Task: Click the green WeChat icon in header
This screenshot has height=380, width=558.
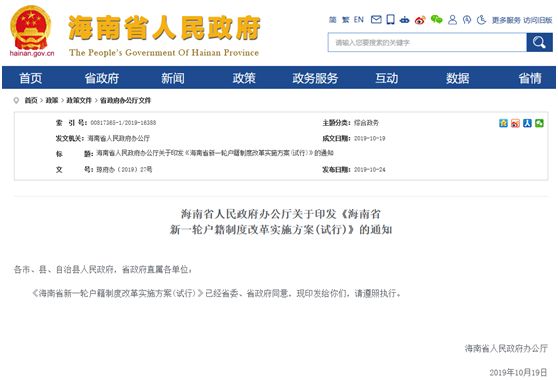Action: click(436, 20)
